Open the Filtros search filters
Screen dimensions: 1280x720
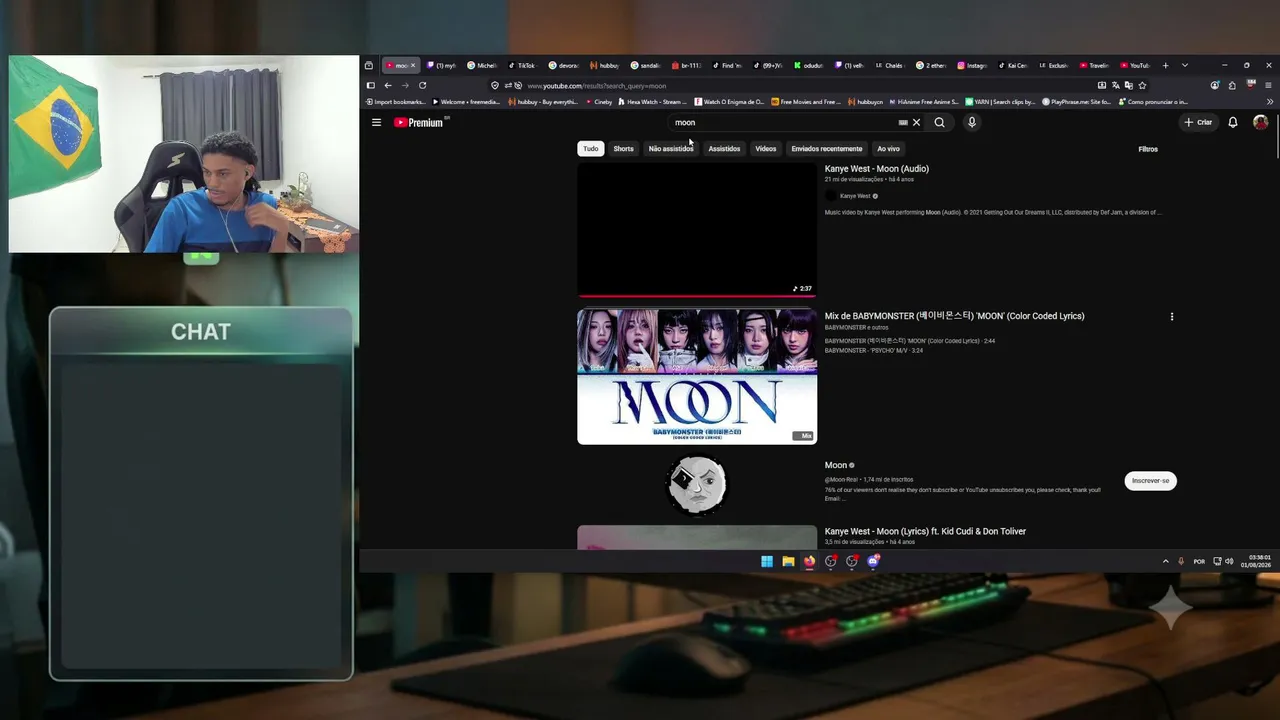click(x=1148, y=149)
